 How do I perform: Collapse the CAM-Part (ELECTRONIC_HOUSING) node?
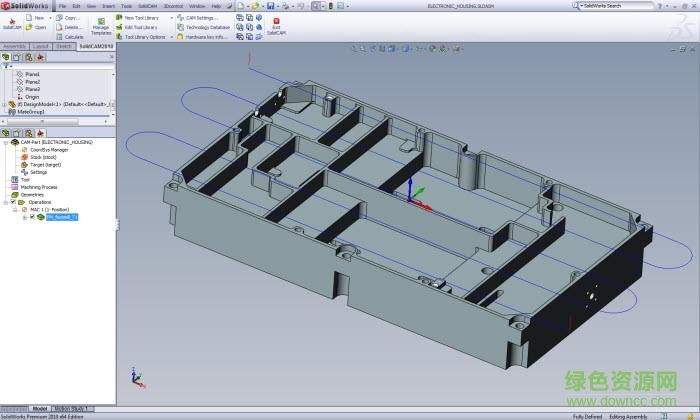coord(5,142)
